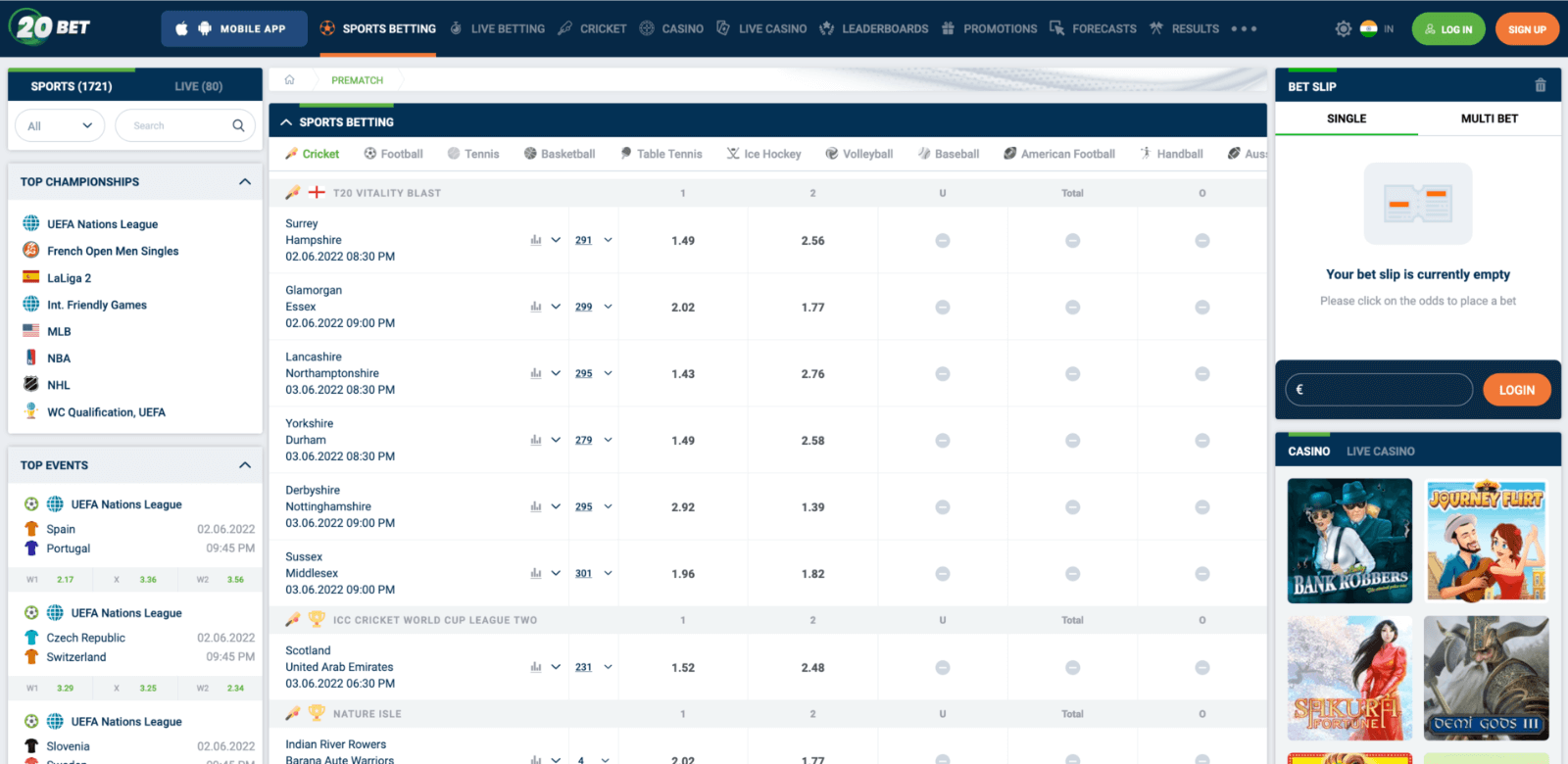
Task: Open statistics icon for Scotland vs UAE
Action: pos(536,667)
